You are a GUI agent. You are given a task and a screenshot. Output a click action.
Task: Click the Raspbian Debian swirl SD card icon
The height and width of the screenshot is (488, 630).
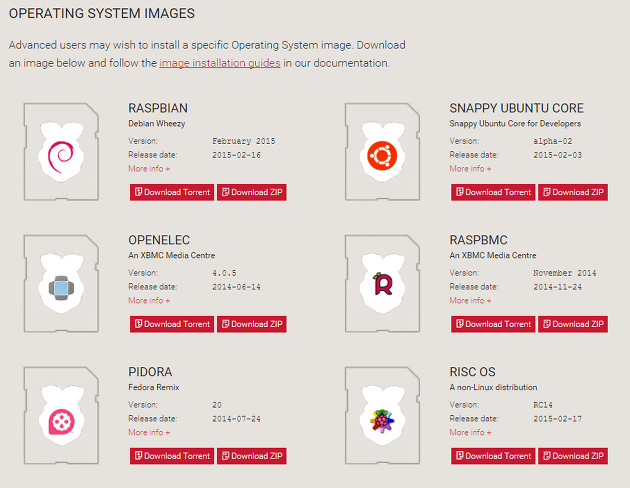click(x=61, y=152)
